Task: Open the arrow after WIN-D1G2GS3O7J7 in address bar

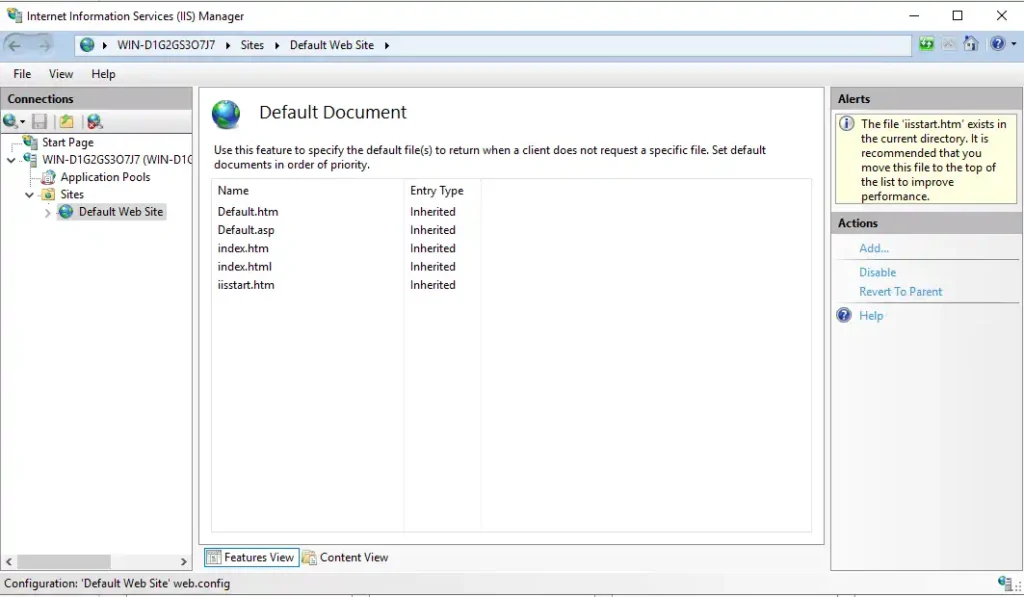Action: point(228,45)
